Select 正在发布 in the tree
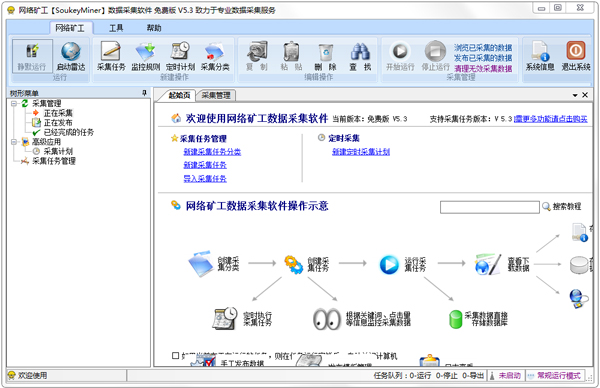Screen dimensions: 600x388 58,123
